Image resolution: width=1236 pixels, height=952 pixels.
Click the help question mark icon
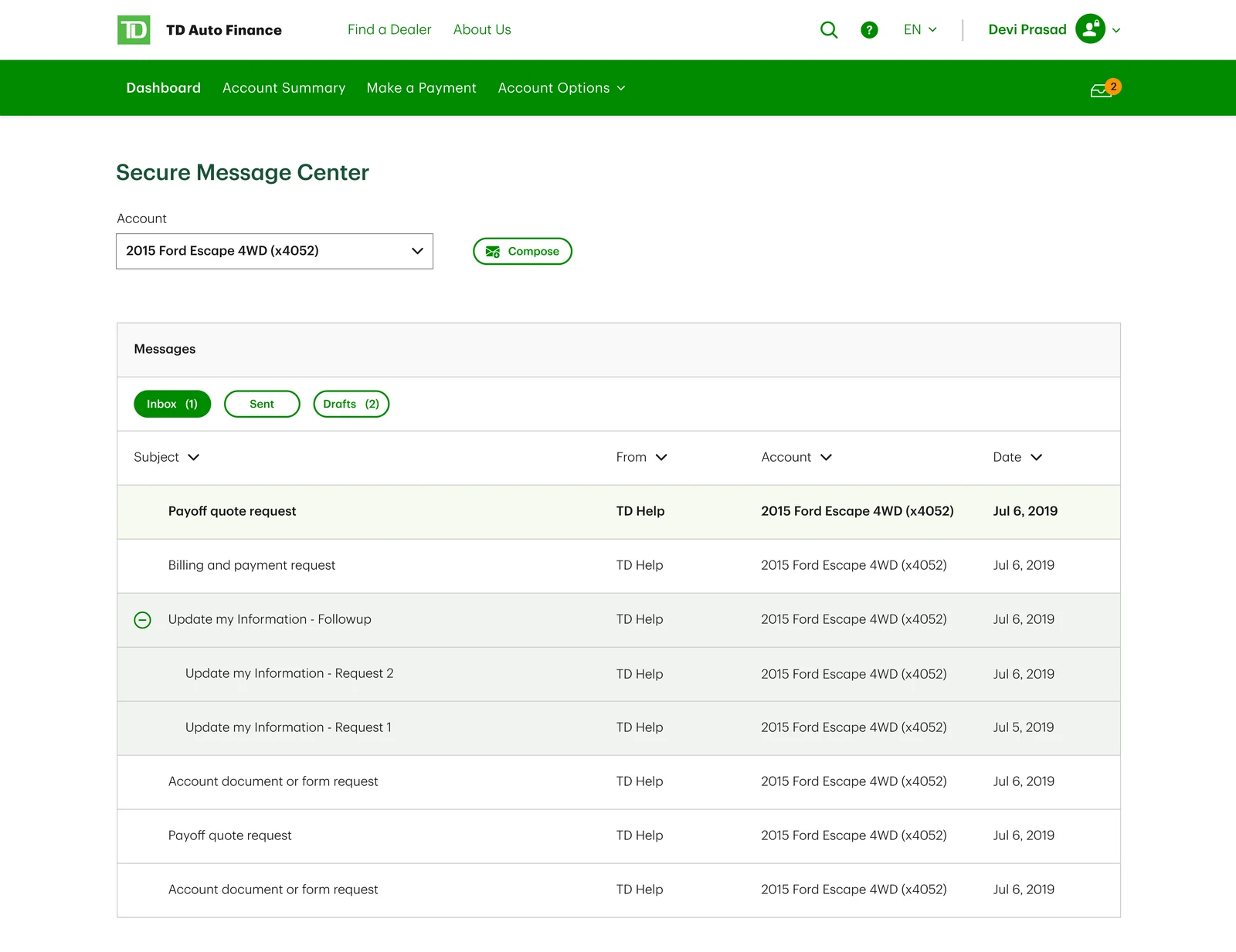click(x=869, y=30)
